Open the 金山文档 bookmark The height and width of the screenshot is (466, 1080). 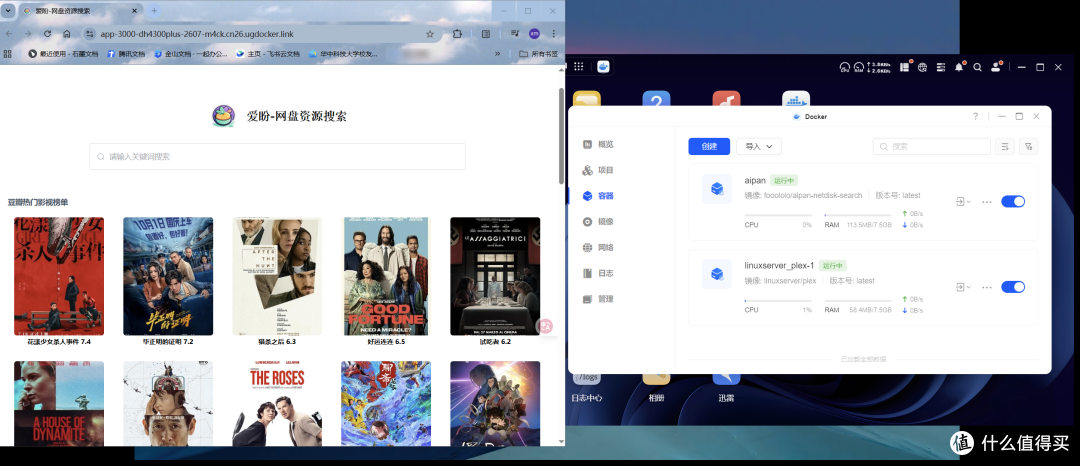click(191, 54)
